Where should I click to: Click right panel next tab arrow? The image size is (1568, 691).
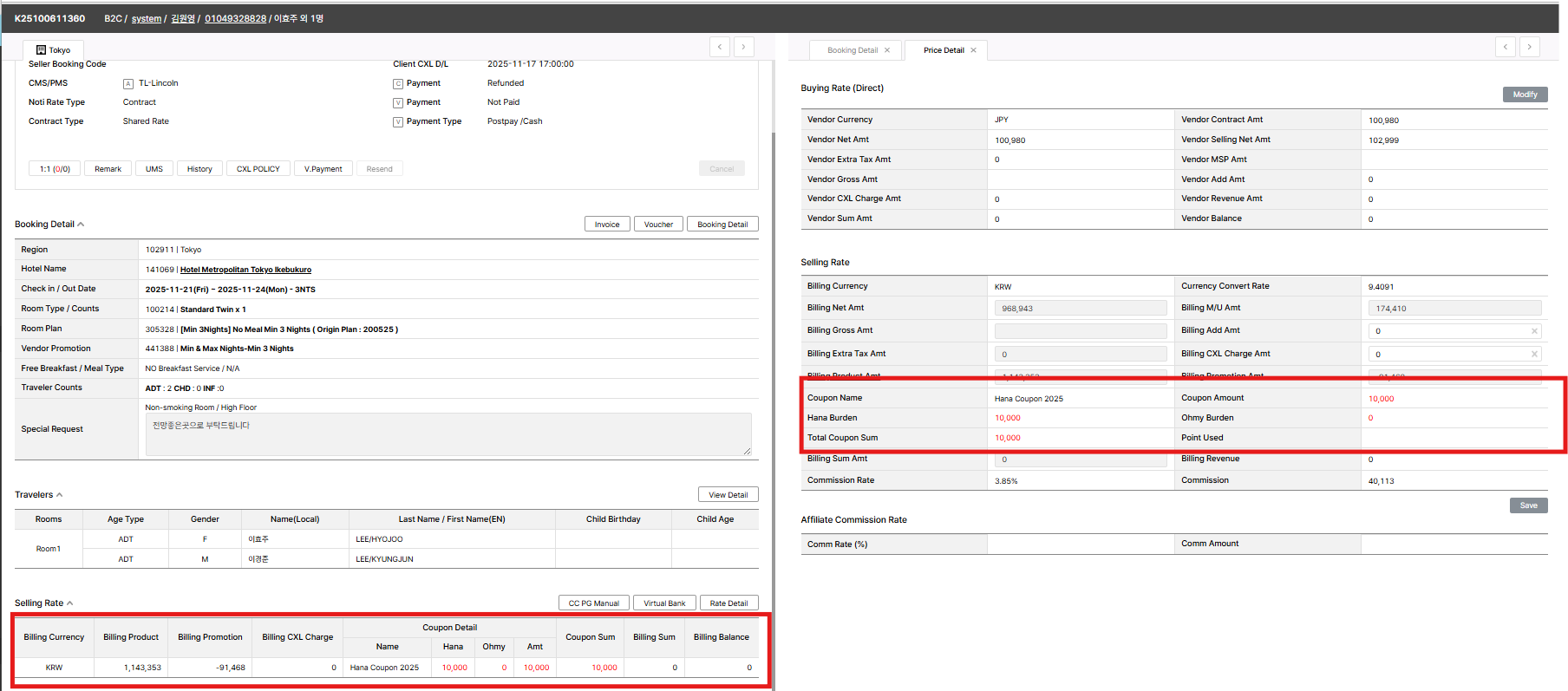1530,47
